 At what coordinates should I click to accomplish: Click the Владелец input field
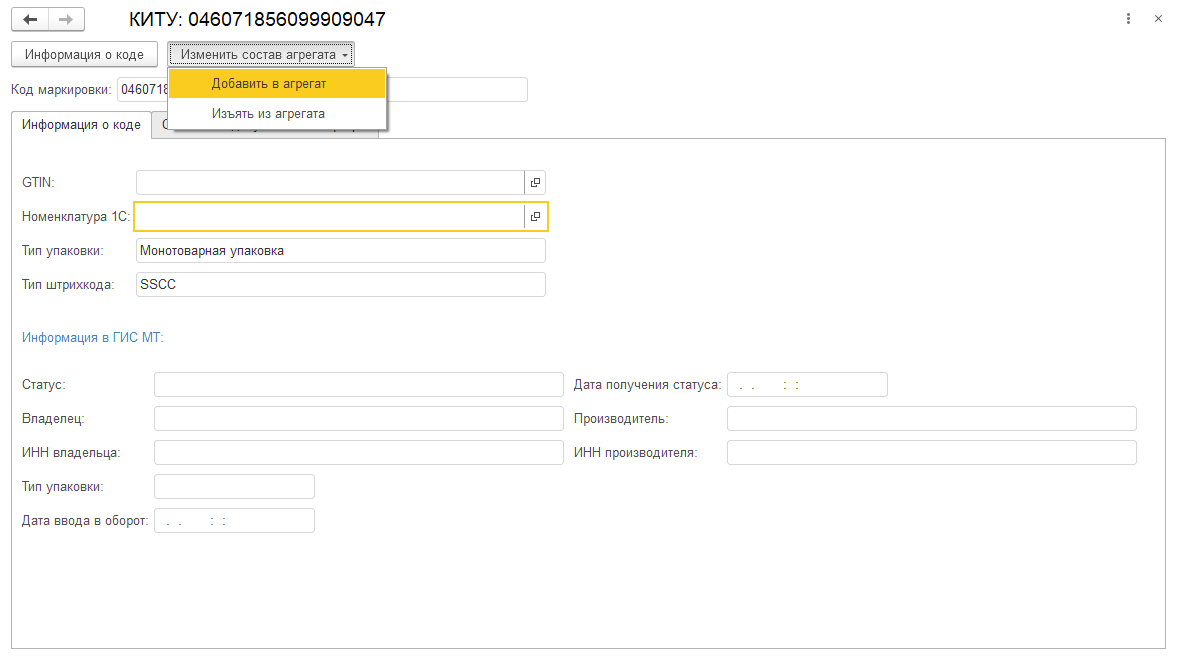[358, 419]
